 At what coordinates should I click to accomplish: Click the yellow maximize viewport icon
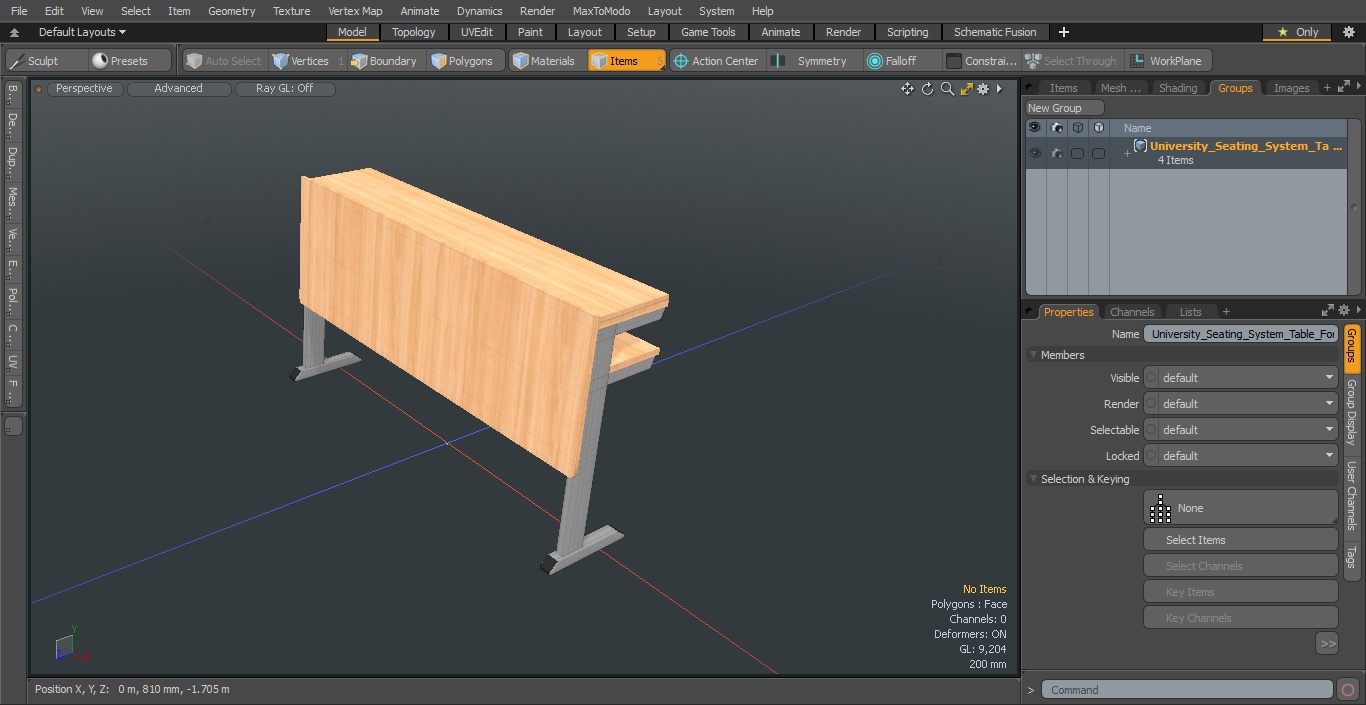point(966,89)
